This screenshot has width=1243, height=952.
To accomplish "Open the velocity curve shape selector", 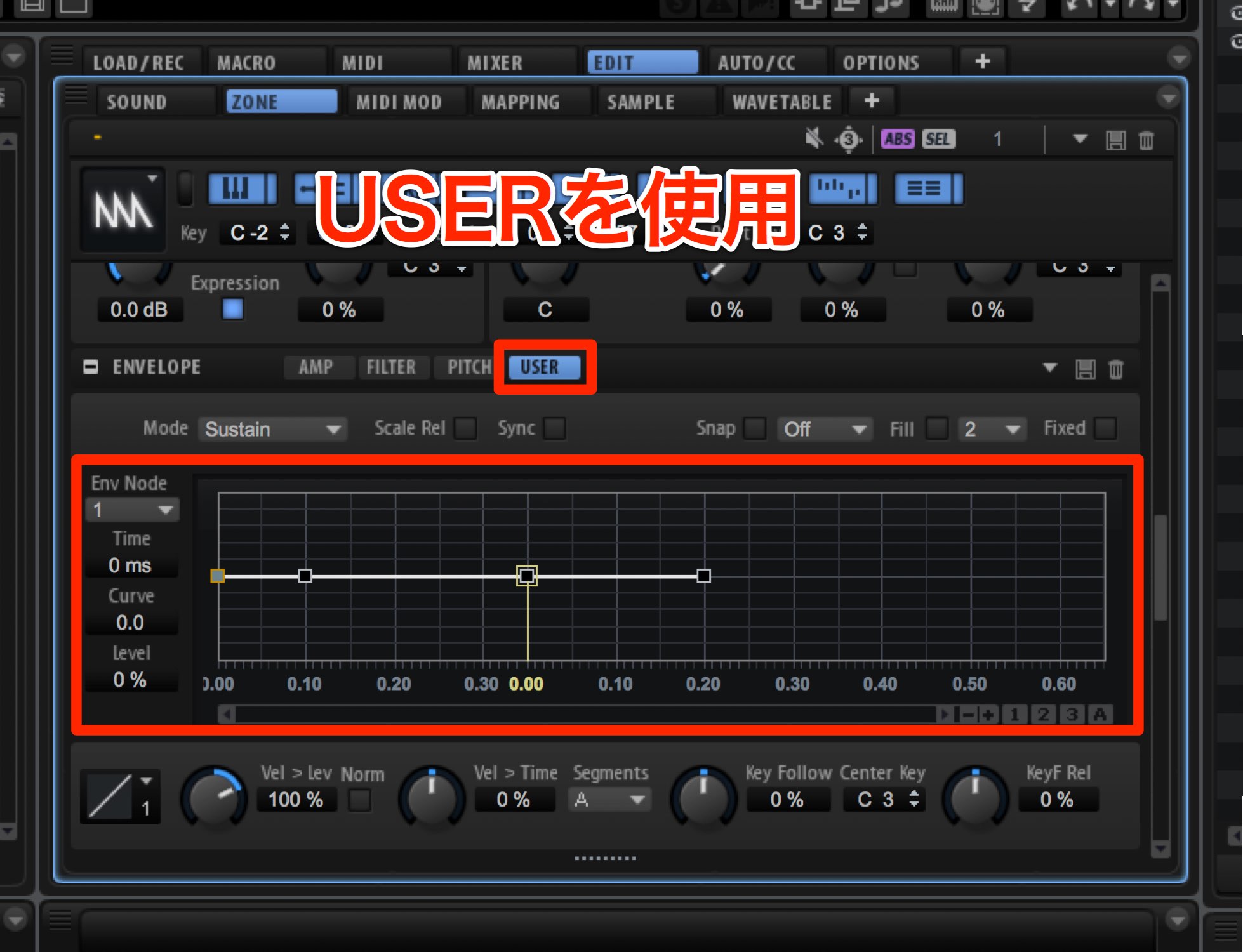I will click(119, 796).
